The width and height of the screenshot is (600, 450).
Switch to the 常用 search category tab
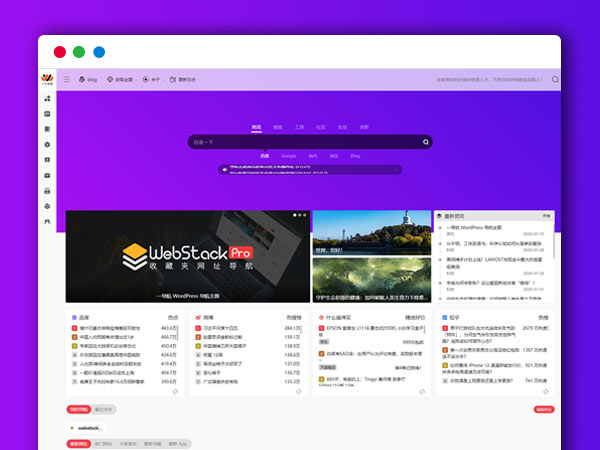[256, 127]
